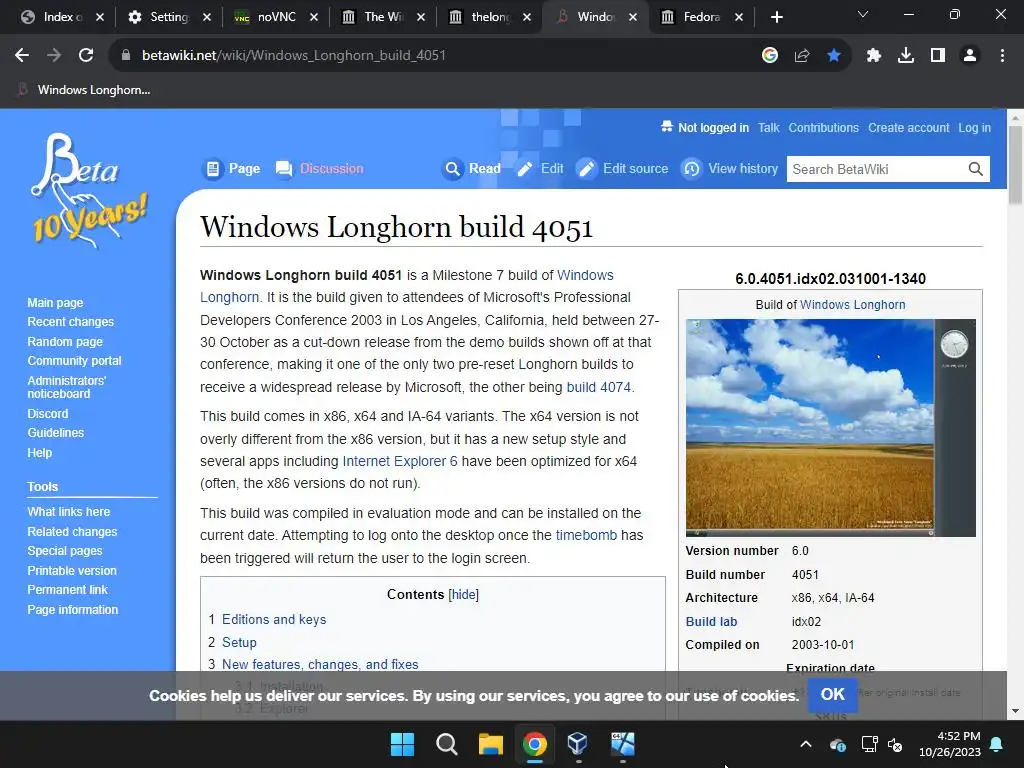
Task: Click the BetaWiki 10 Years logo
Action: (x=89, y=191)
